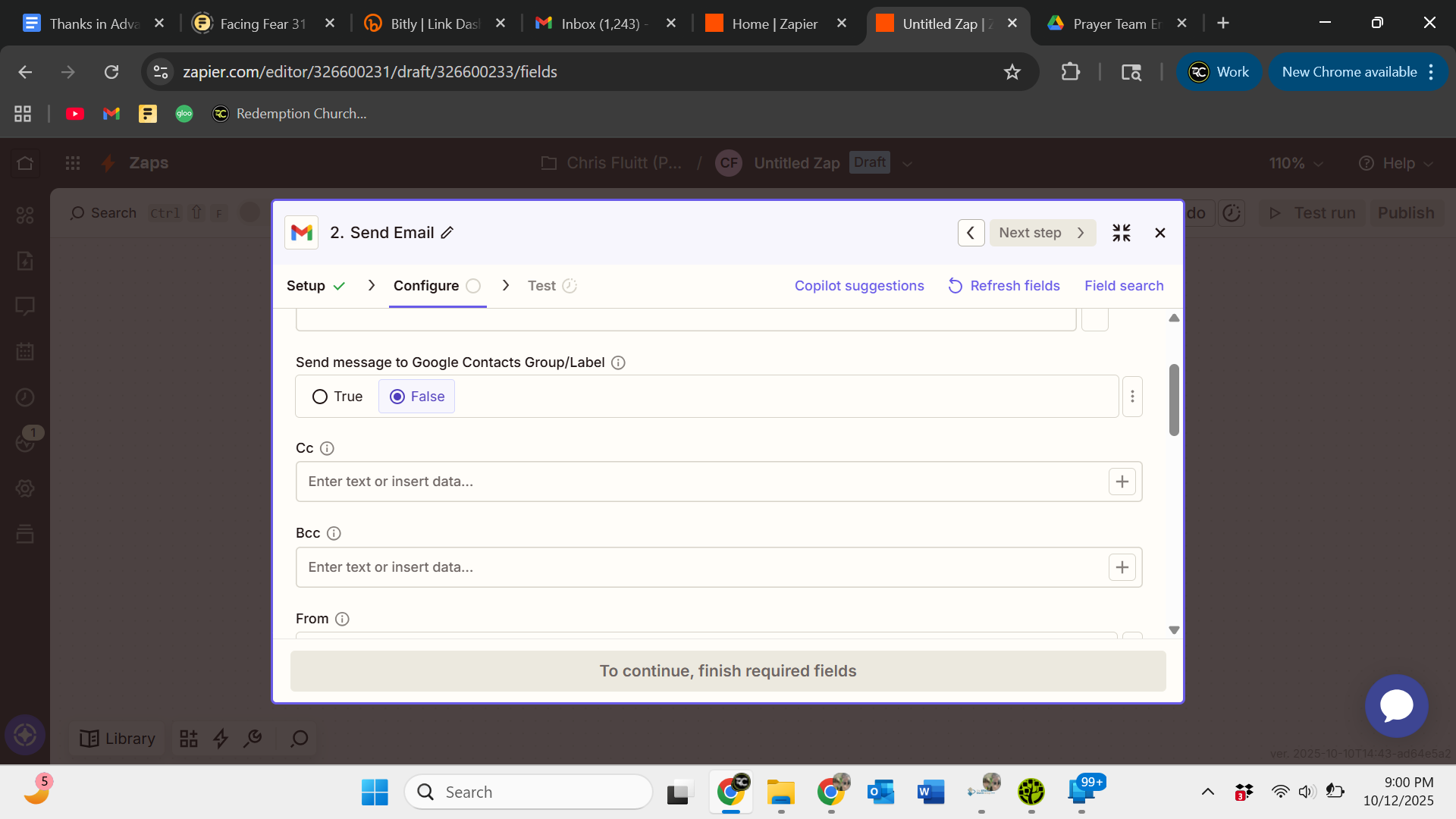The image size is (1456, 819).
Task: Go to previous step with left chevron
Action: pyautogui.click(x=971, y=233)
